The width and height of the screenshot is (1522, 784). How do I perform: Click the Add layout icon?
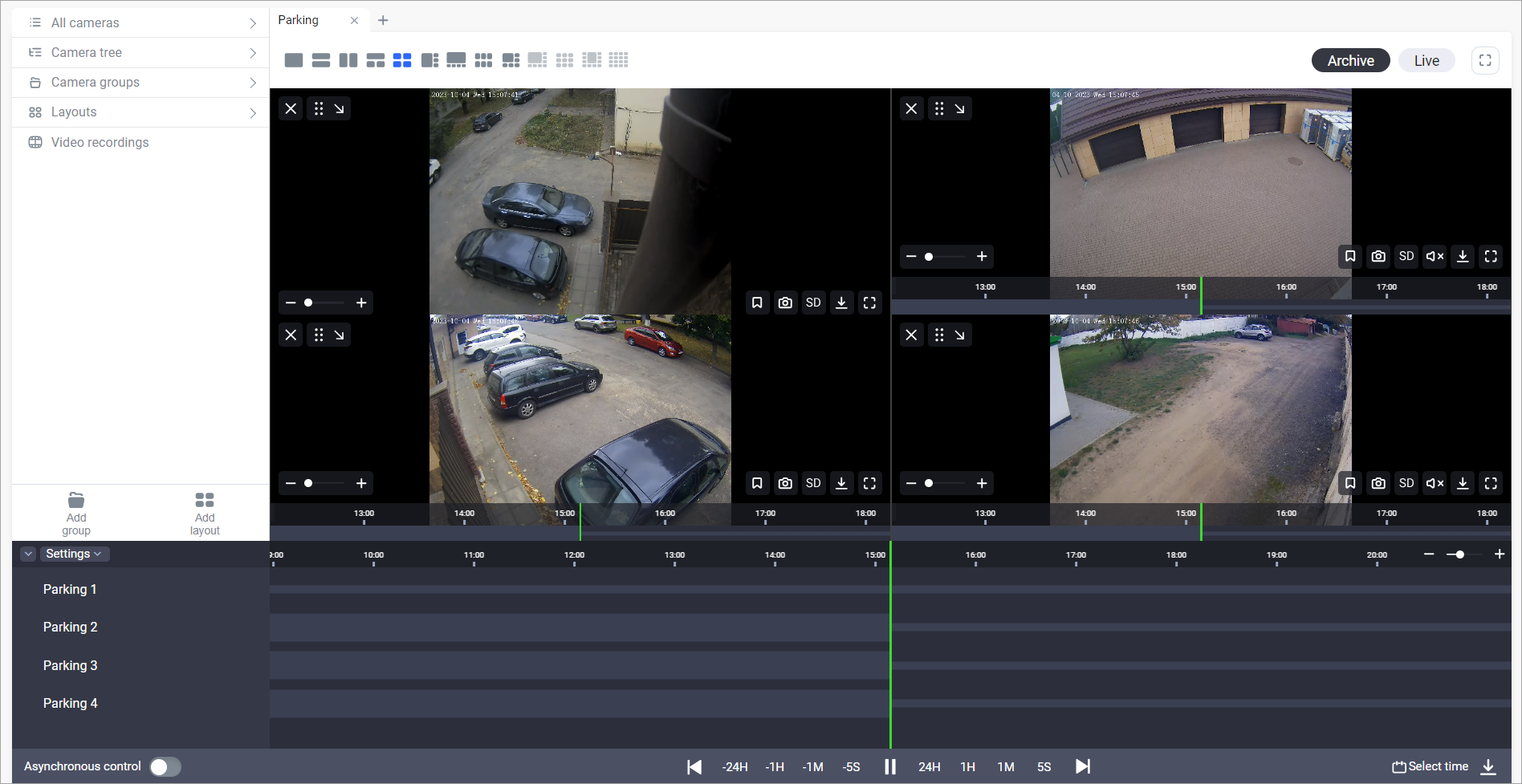[x=205, y=501]
